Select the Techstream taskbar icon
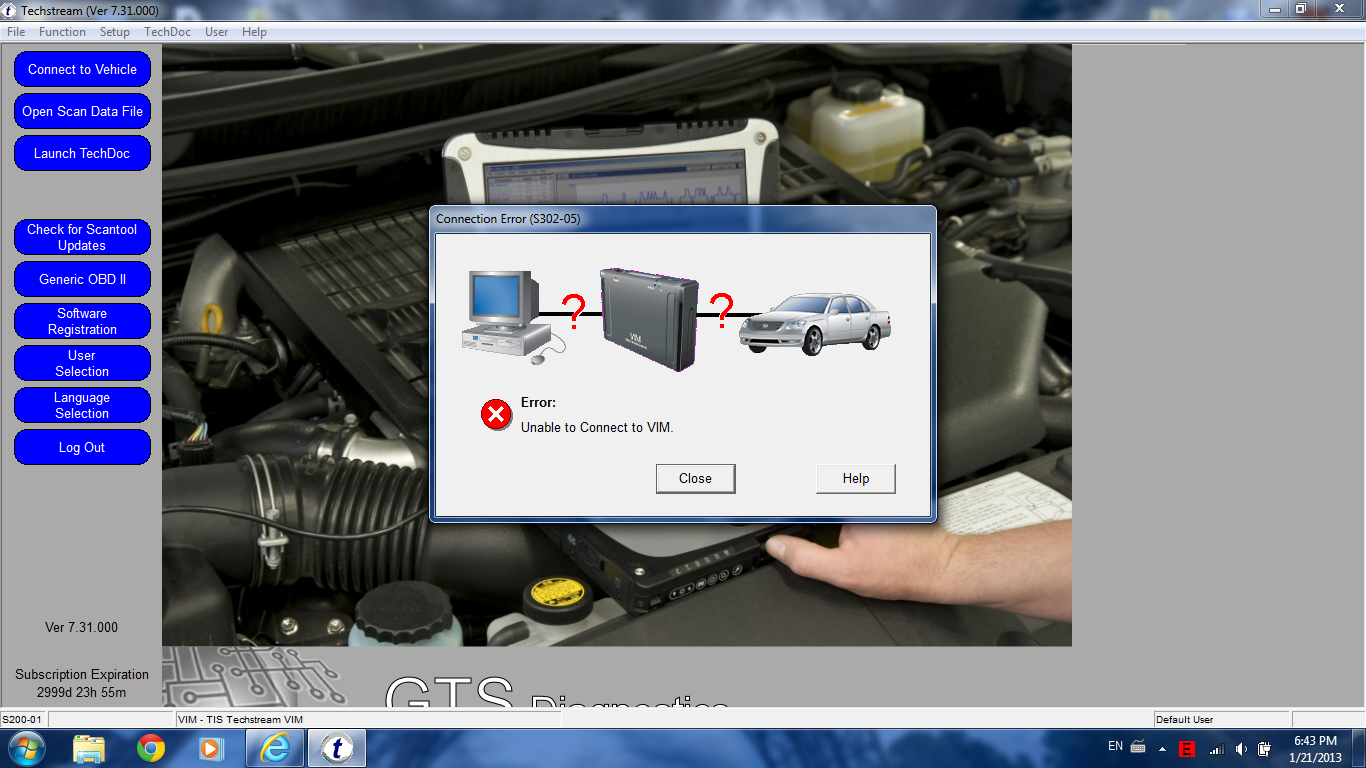The image size is (1366, 768). point(336,748)
